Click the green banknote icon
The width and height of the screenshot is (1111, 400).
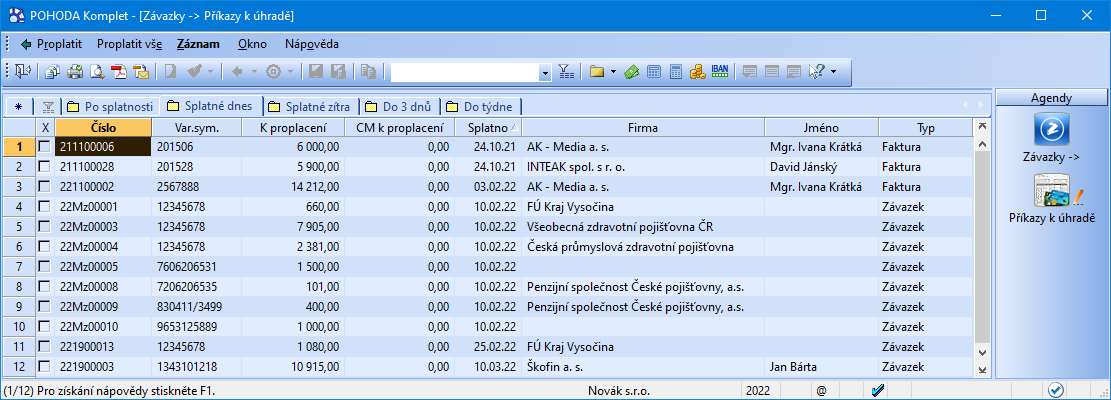coord(632,72)
